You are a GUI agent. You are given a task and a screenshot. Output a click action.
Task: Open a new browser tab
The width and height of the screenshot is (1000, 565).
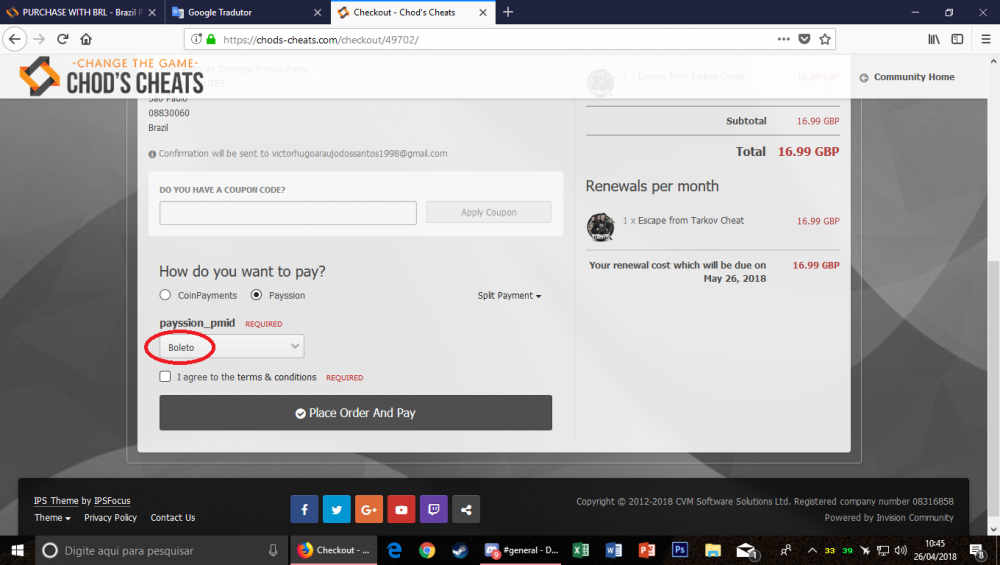tap(508, 12)
